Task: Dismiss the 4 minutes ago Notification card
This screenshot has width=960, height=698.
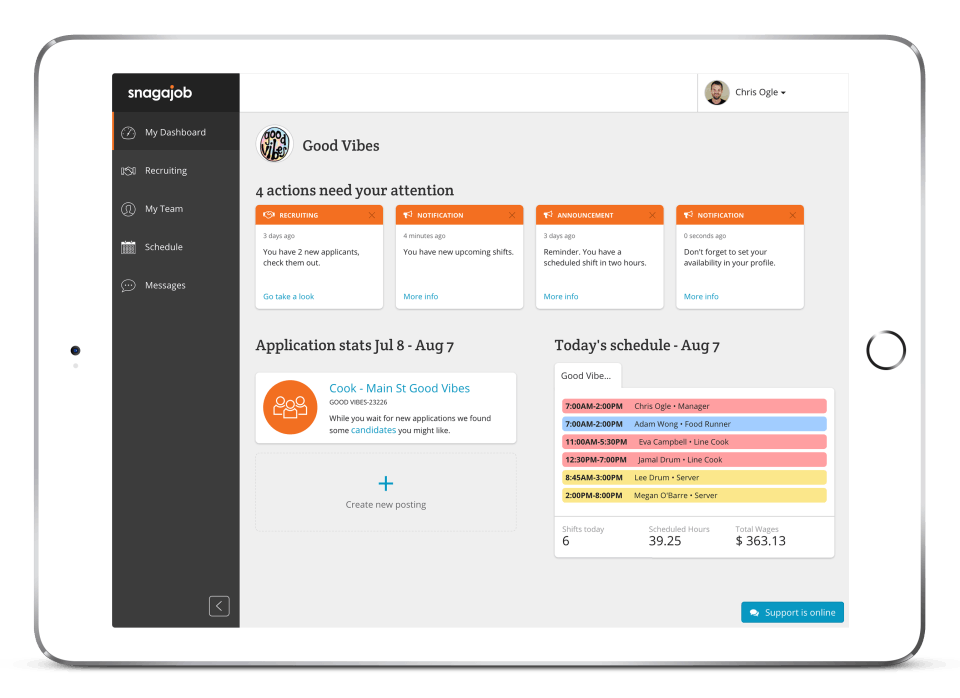Action: point(512,215)
